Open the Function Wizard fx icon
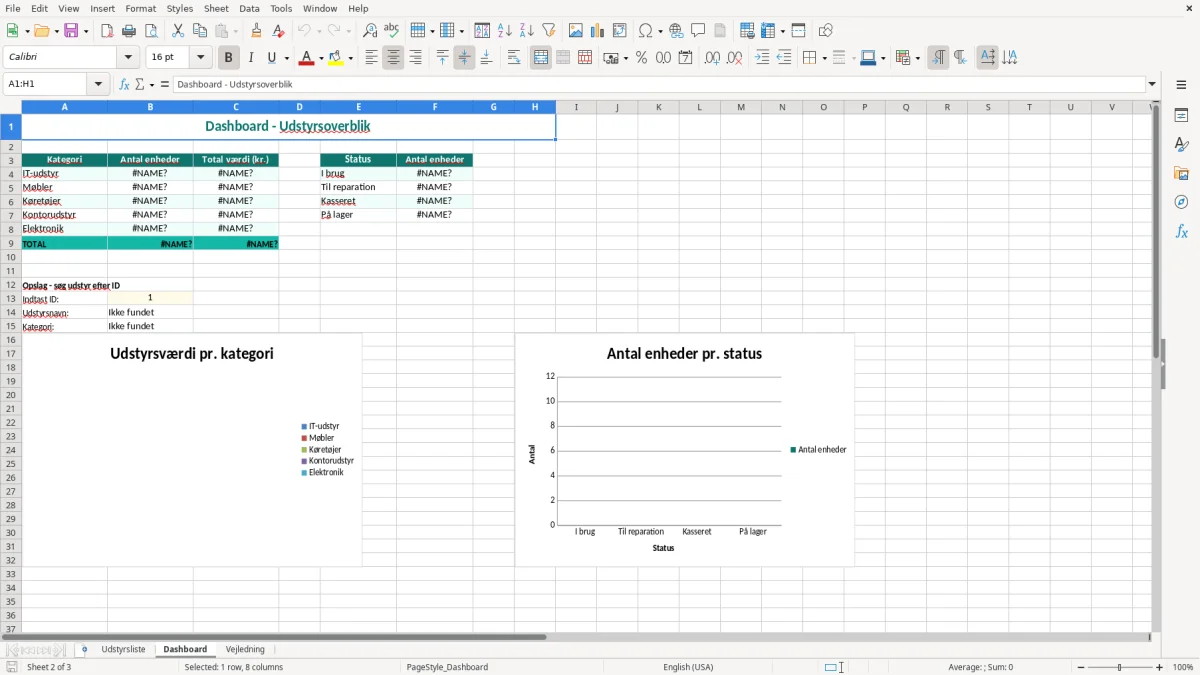The width and height of the screenshot is (1200, 675). point(124,85)
